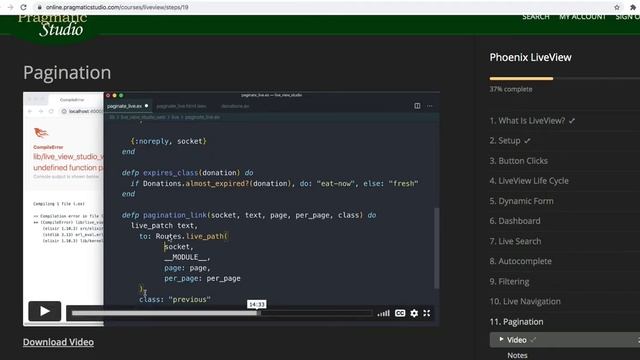The width and height of the screenshot is (640, 360).
Task: Open lesson 4. LiveView Life Cycle
Action: click(x=529, y=181)
